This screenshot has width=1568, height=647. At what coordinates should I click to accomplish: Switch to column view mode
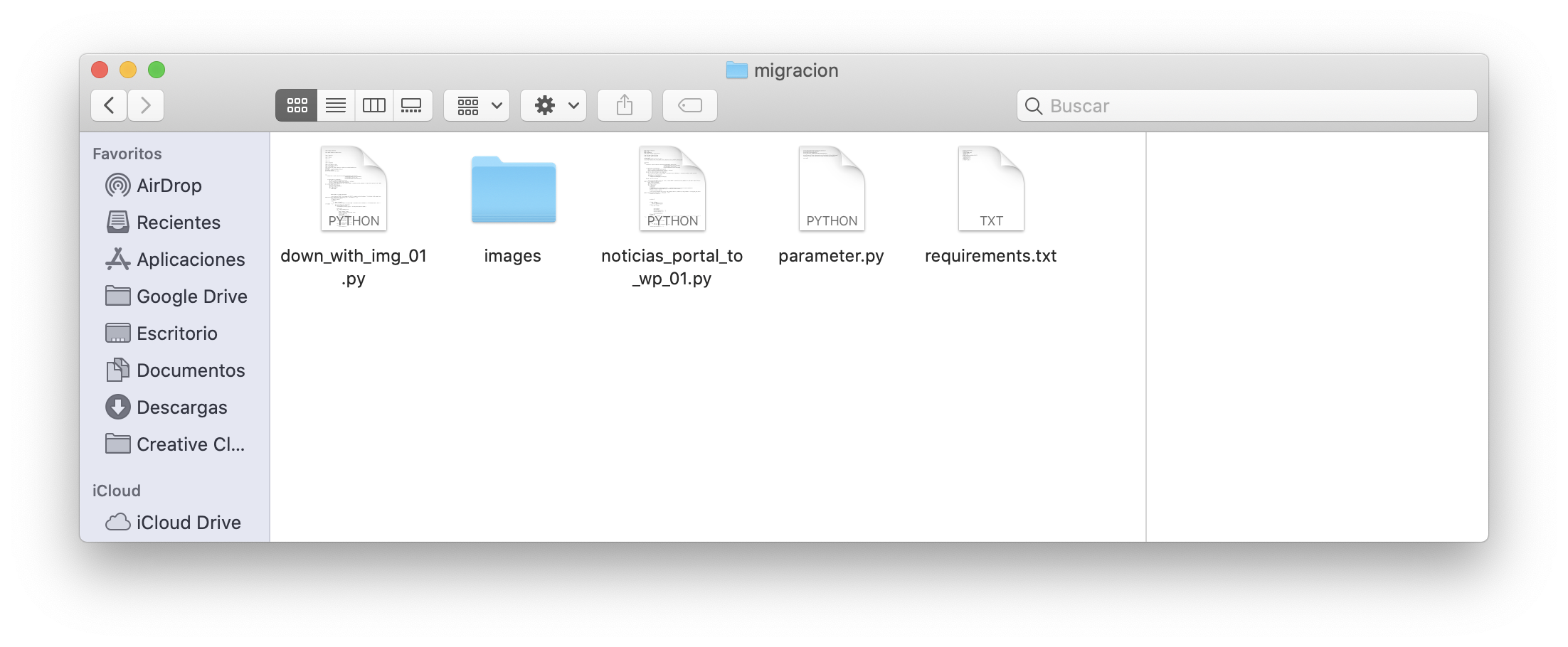[374, 105]
